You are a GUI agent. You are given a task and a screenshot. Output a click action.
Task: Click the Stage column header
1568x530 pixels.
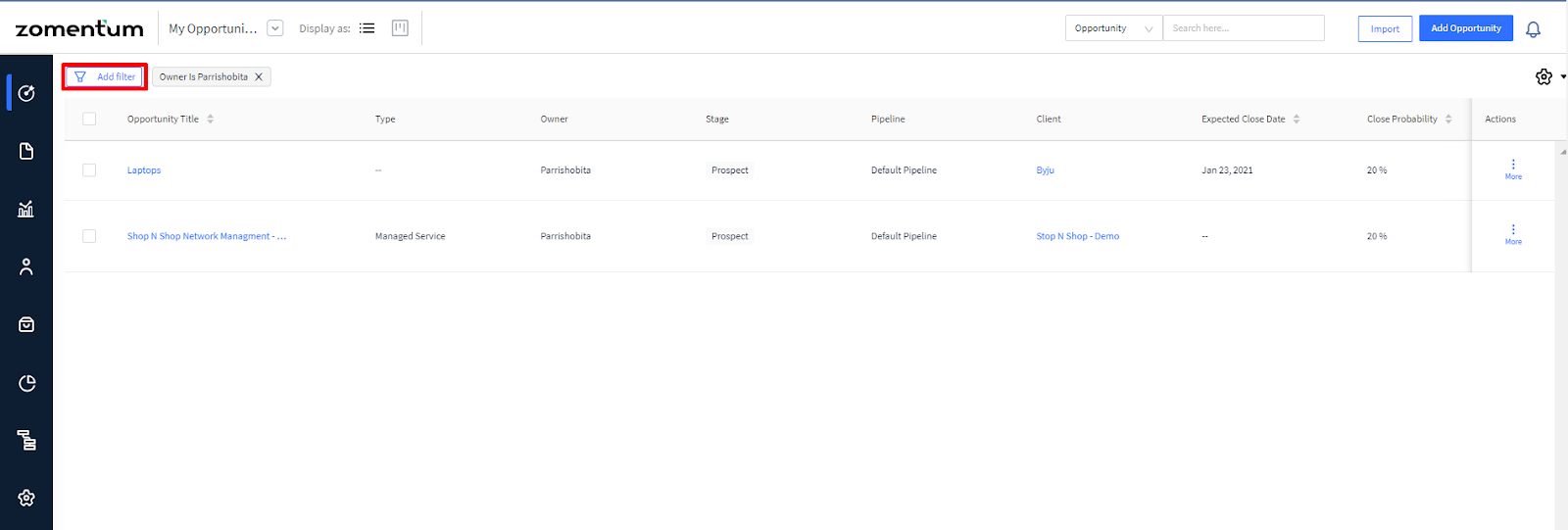tap(717, 119)
